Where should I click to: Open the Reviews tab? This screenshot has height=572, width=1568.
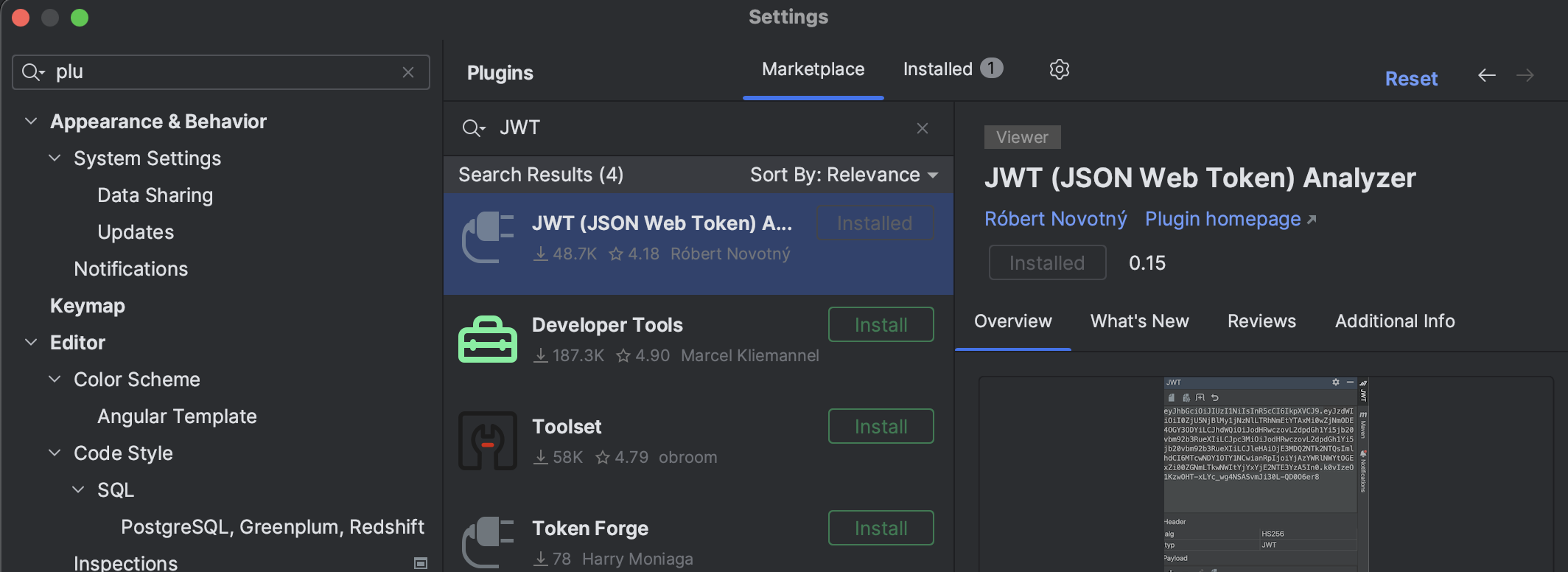(1261, 321)
